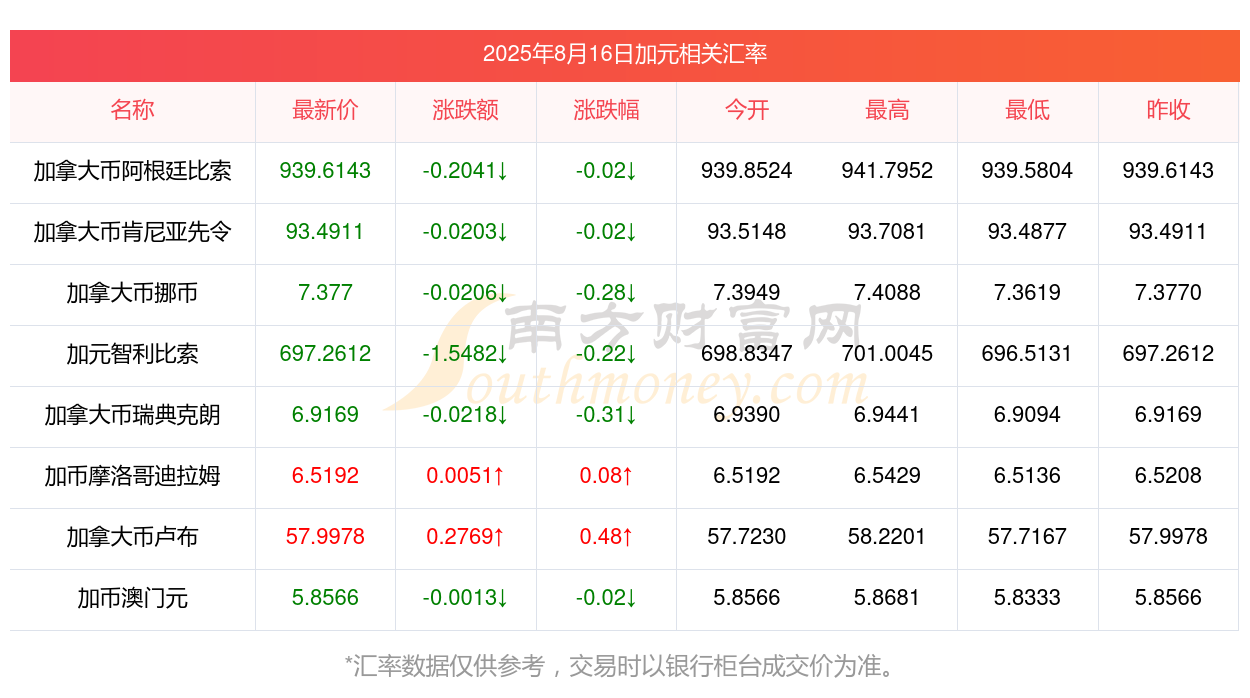Click high value 701.0045

click(x=887, y=354)
